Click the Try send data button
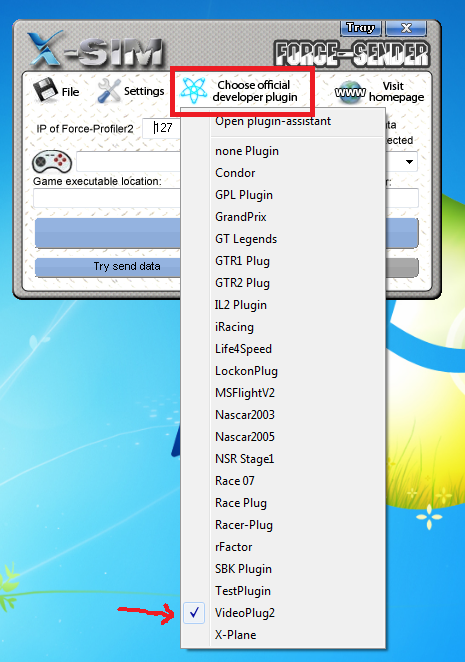 click(109, 266)
